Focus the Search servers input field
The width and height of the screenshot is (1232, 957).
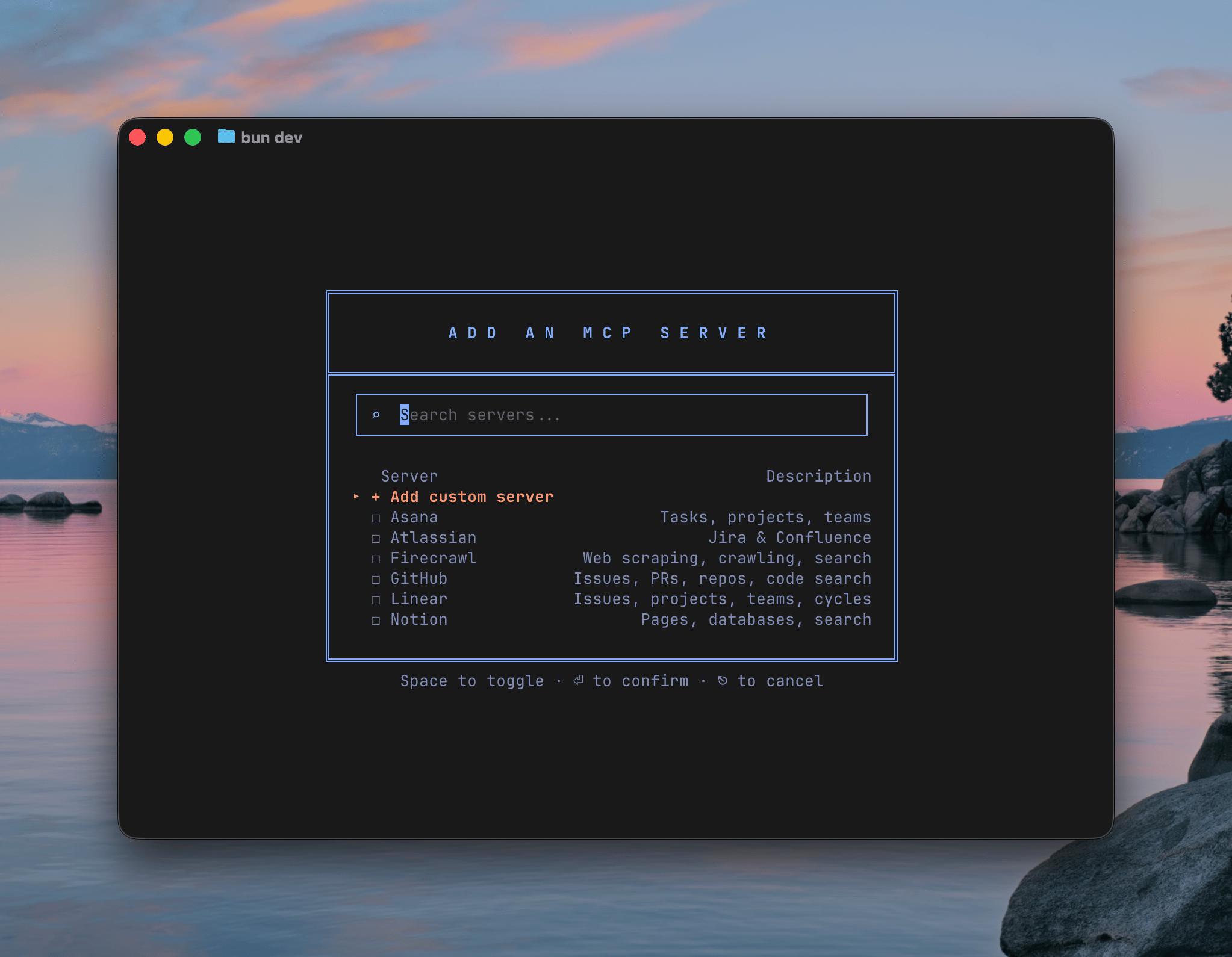coord(612,415)
